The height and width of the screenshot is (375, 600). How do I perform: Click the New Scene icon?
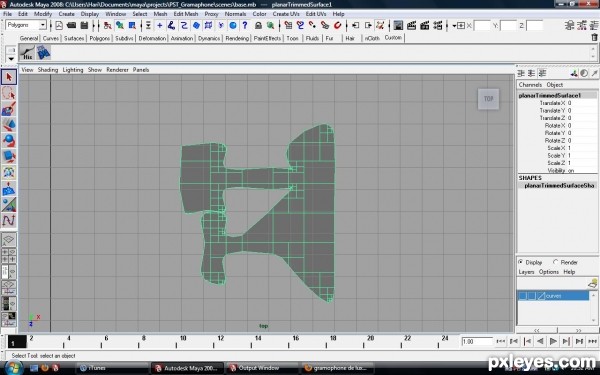point(59,25)
